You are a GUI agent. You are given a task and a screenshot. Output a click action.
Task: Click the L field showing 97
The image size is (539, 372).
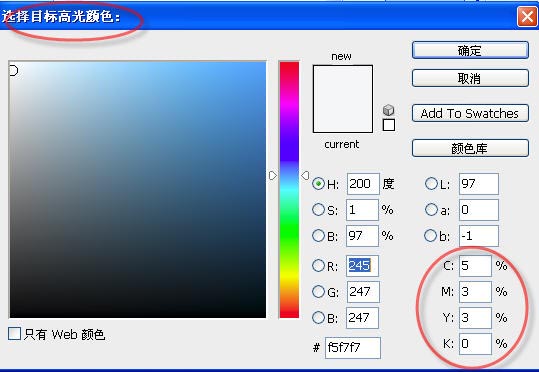click(479, 184)
